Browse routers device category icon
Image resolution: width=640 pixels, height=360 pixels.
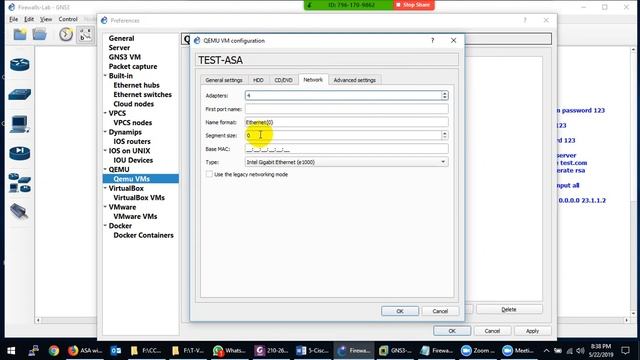click(x=20, y=64)
